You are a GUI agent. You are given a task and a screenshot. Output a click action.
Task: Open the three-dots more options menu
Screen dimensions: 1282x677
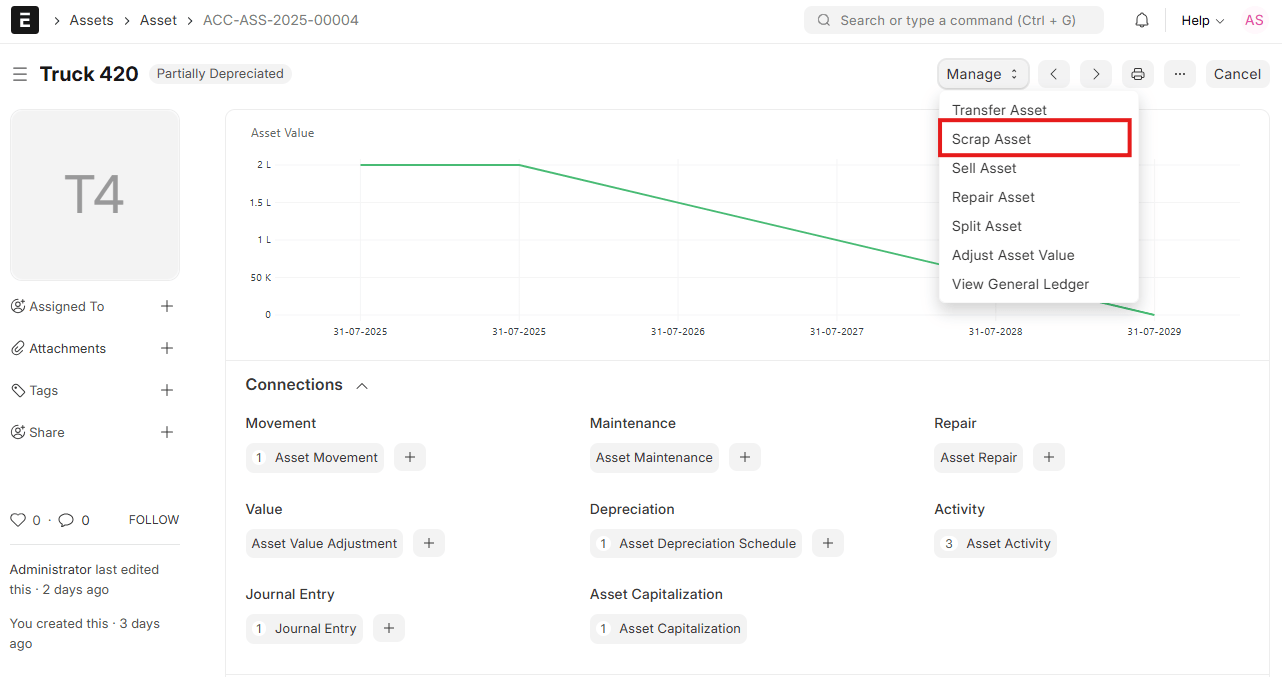(1180, 74)
